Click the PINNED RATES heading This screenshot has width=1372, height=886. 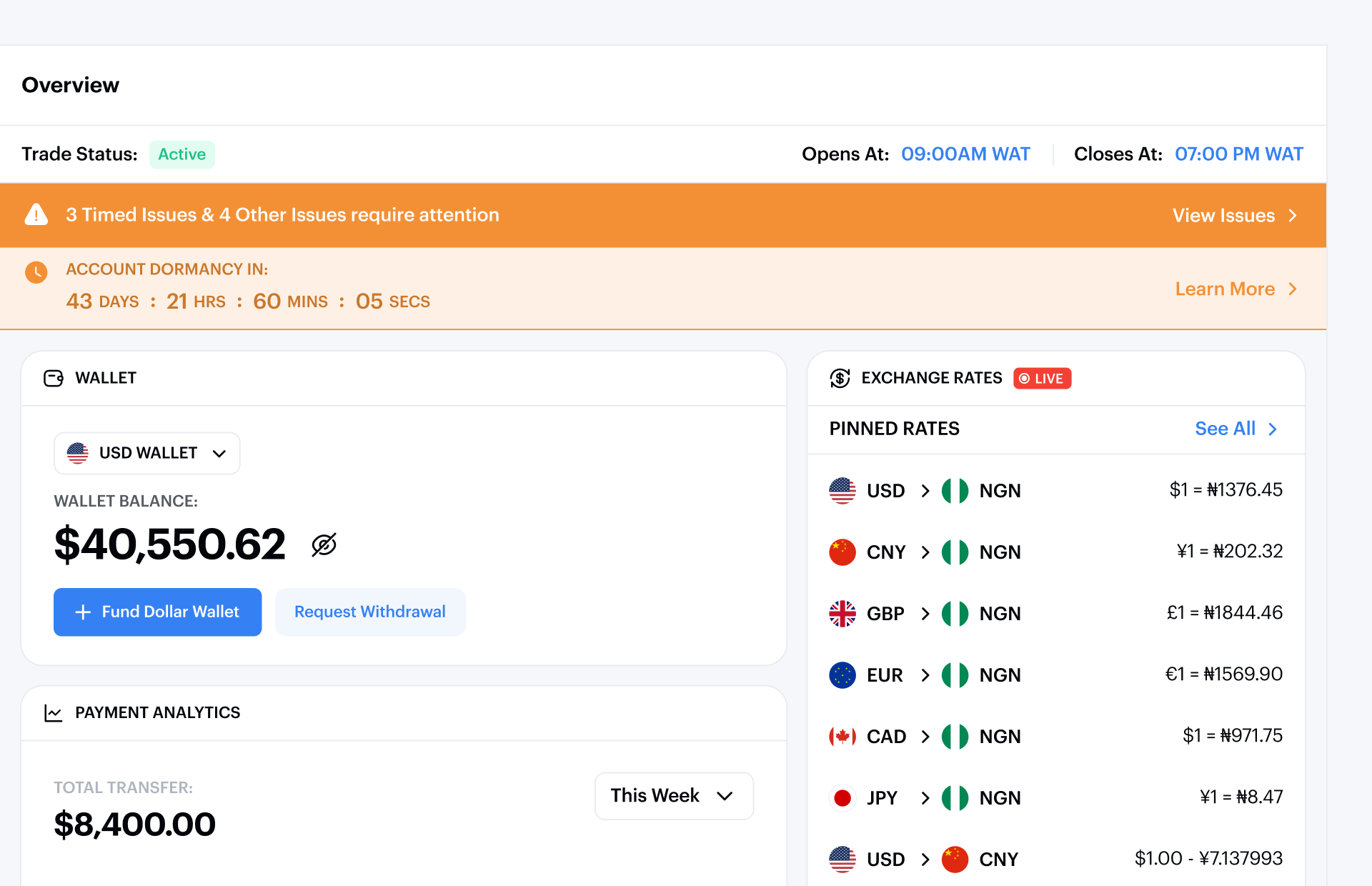(895, 429)
